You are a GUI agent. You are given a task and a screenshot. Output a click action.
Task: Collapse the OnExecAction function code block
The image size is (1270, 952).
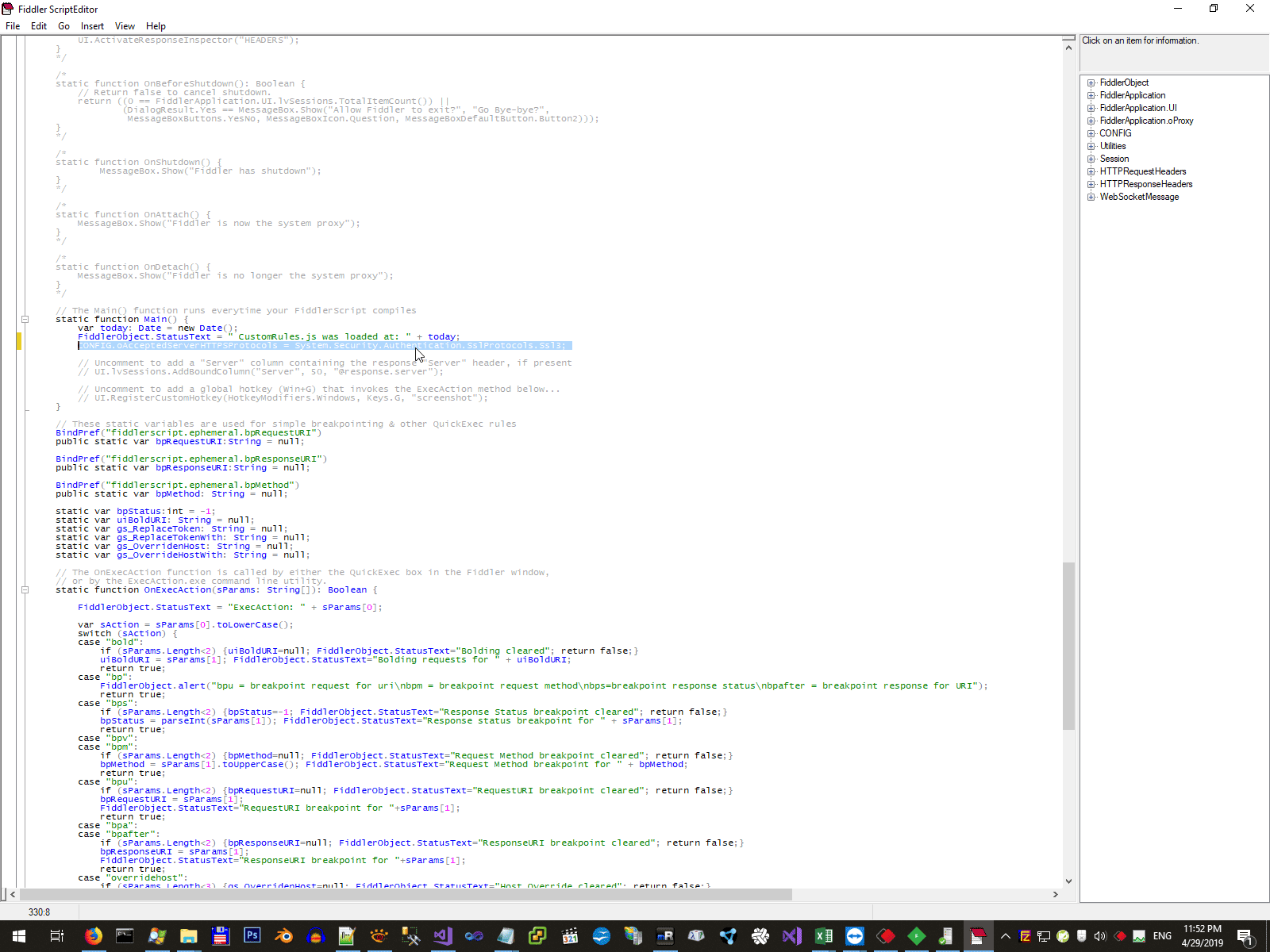coord(25,590)
